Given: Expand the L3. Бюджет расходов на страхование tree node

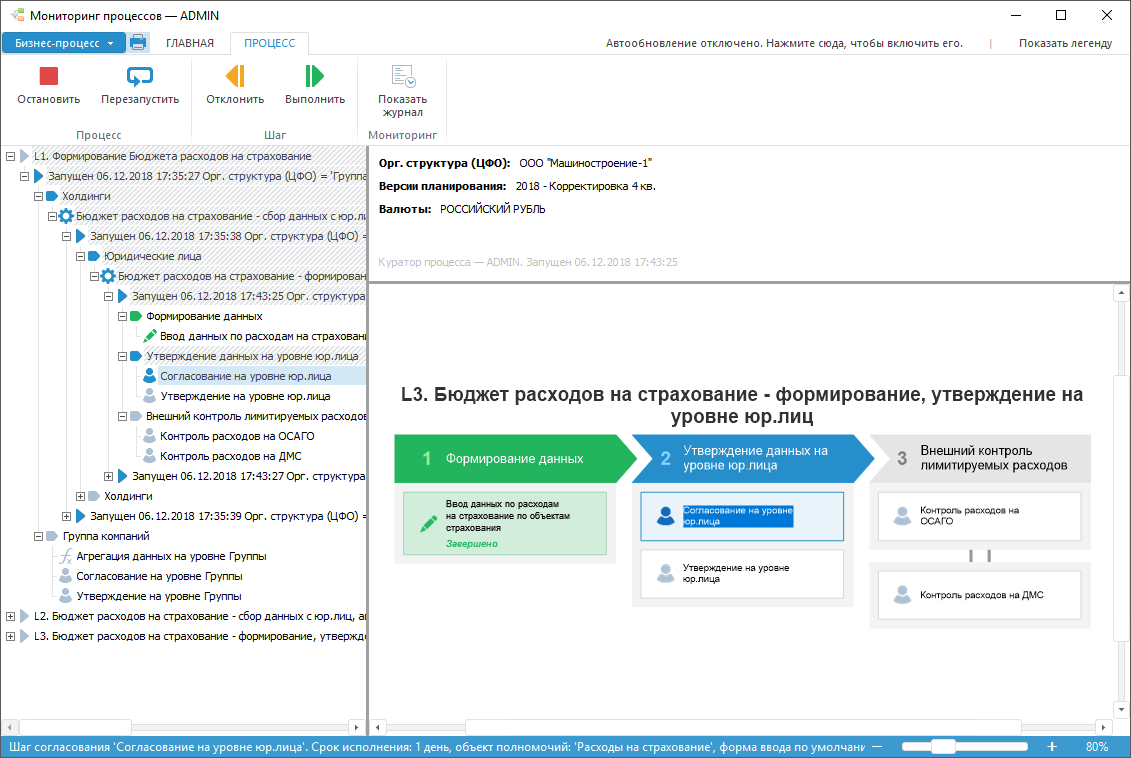Looking at the screenshot, I should click(x=10, y=636).
